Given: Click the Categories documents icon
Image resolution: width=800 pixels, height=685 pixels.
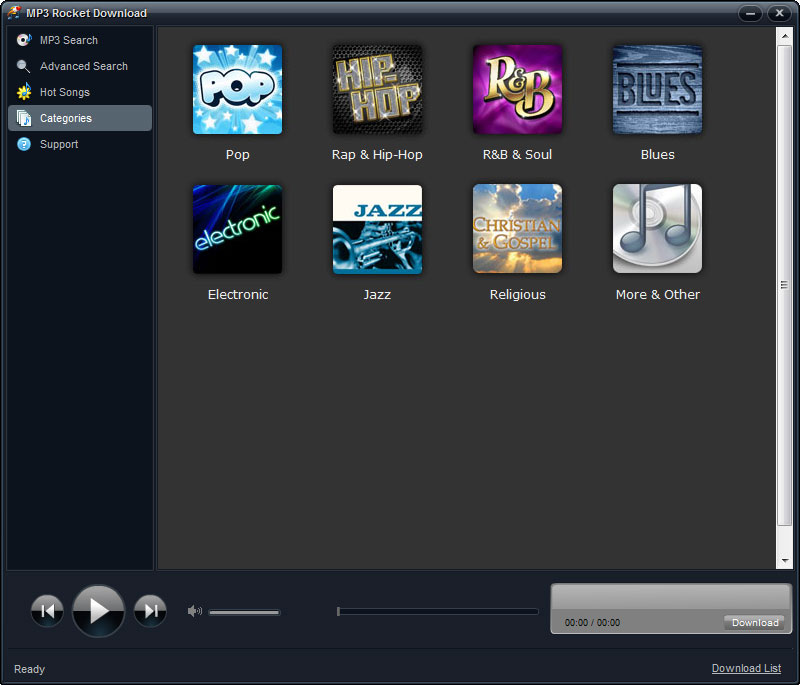Looking at the screenshot, I should 23,118.
